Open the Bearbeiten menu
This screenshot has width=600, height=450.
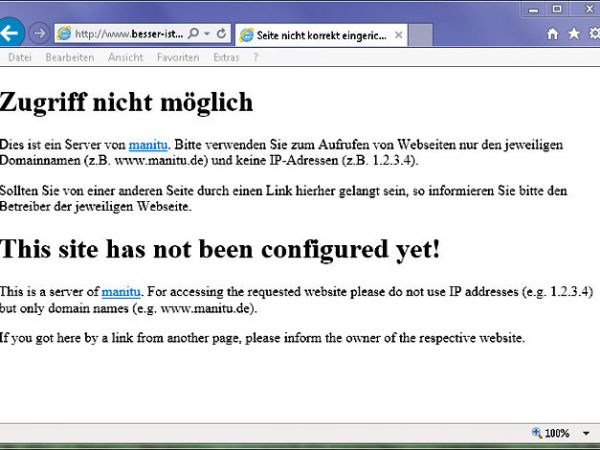[70, 57]
